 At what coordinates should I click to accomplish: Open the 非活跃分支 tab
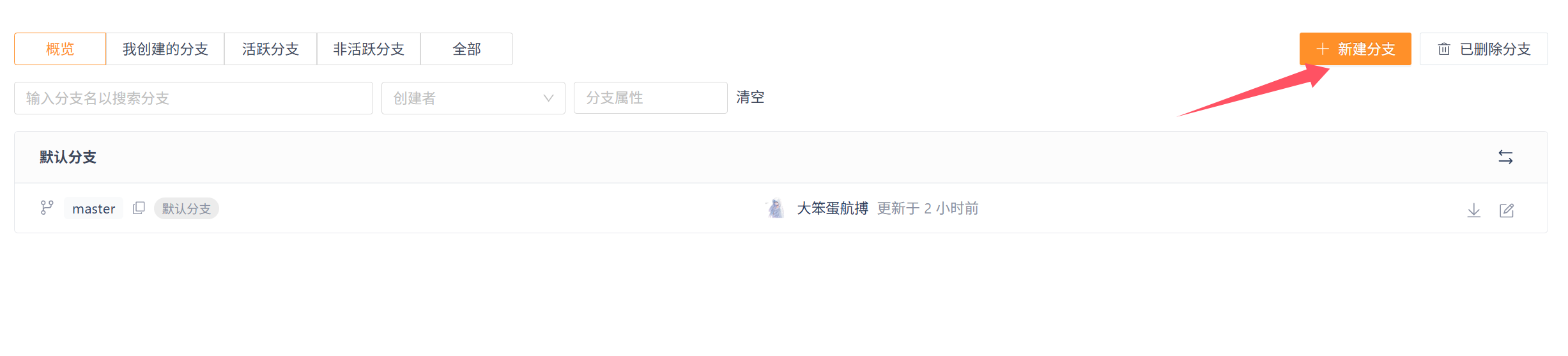pyautogui.click(x=369, y=49)
